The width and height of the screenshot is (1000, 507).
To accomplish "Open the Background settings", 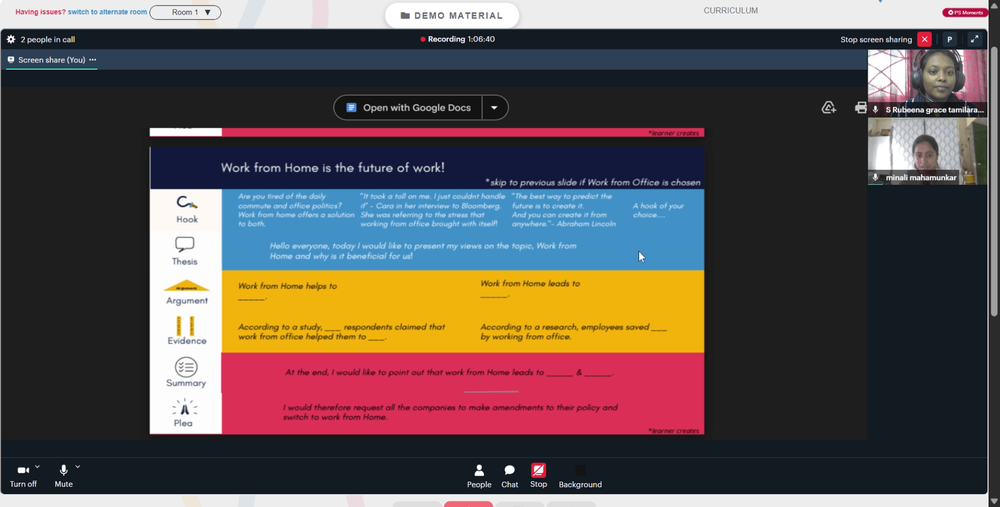I will coord(580,476).
